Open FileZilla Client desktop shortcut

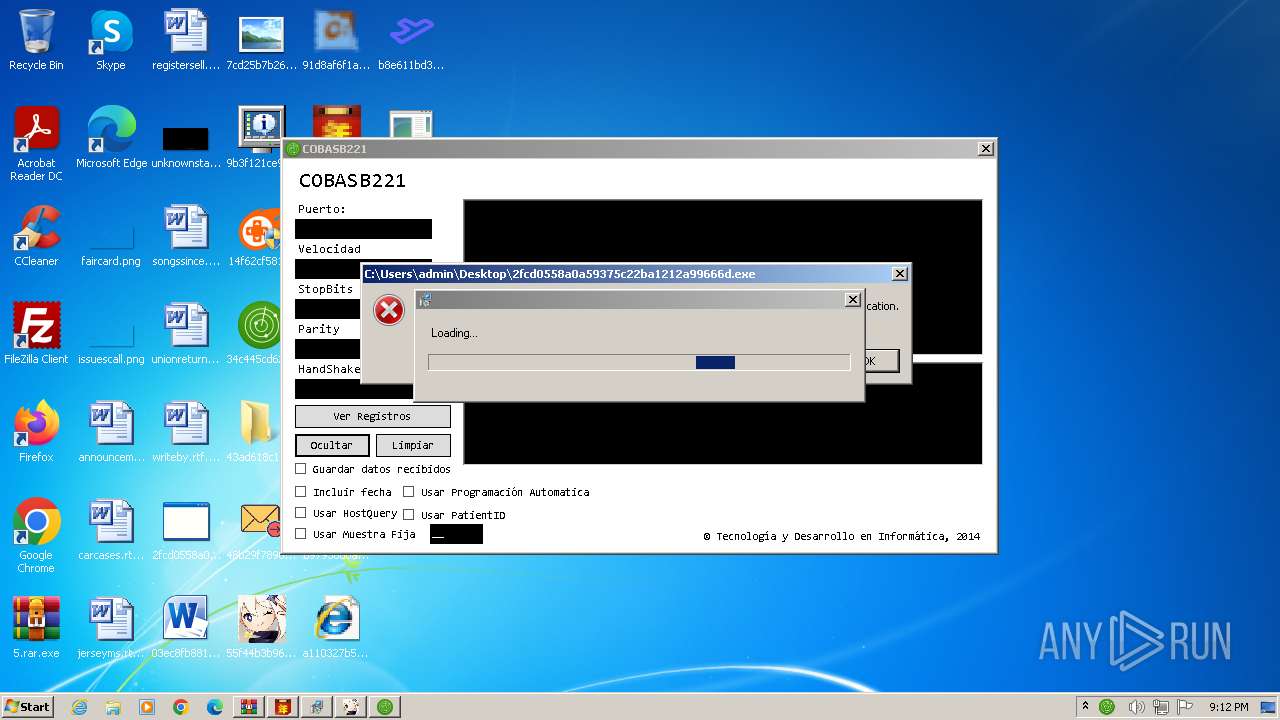(36, 334)
